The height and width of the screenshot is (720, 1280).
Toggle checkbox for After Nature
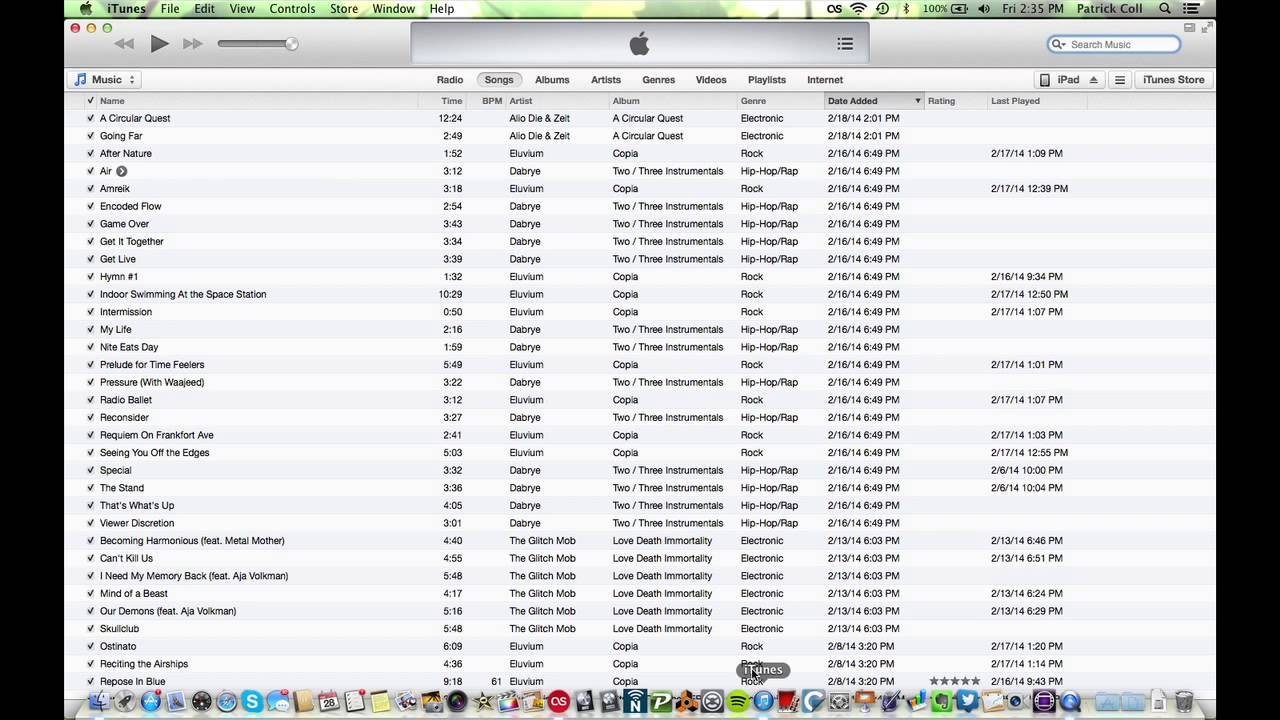(x=90, y=153)
